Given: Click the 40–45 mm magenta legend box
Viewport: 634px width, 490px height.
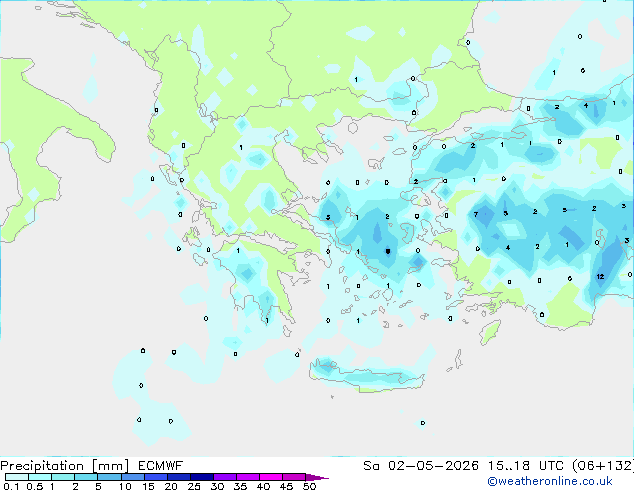Looking at the screenshot, I should click(271, 477).
